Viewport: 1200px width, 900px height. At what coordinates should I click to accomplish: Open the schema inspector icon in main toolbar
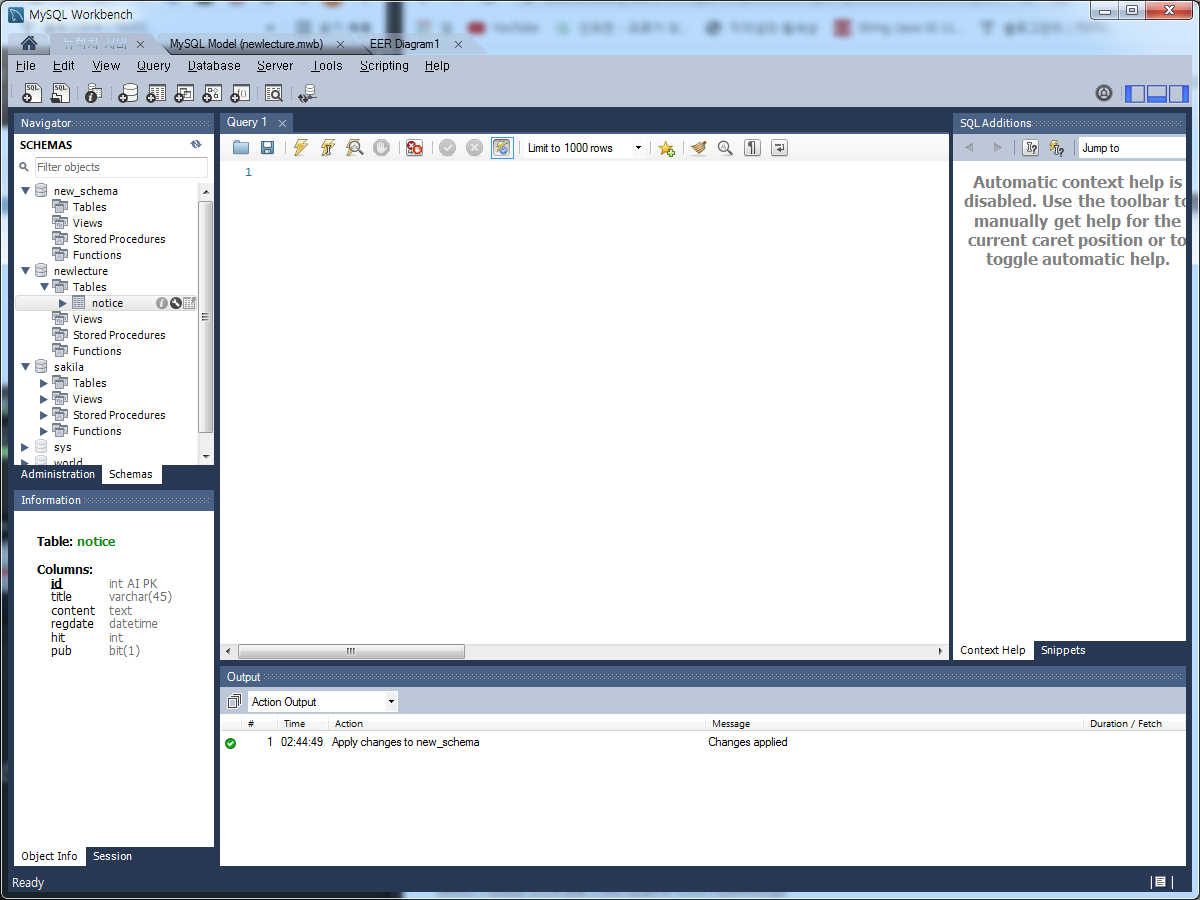[93, 93]
